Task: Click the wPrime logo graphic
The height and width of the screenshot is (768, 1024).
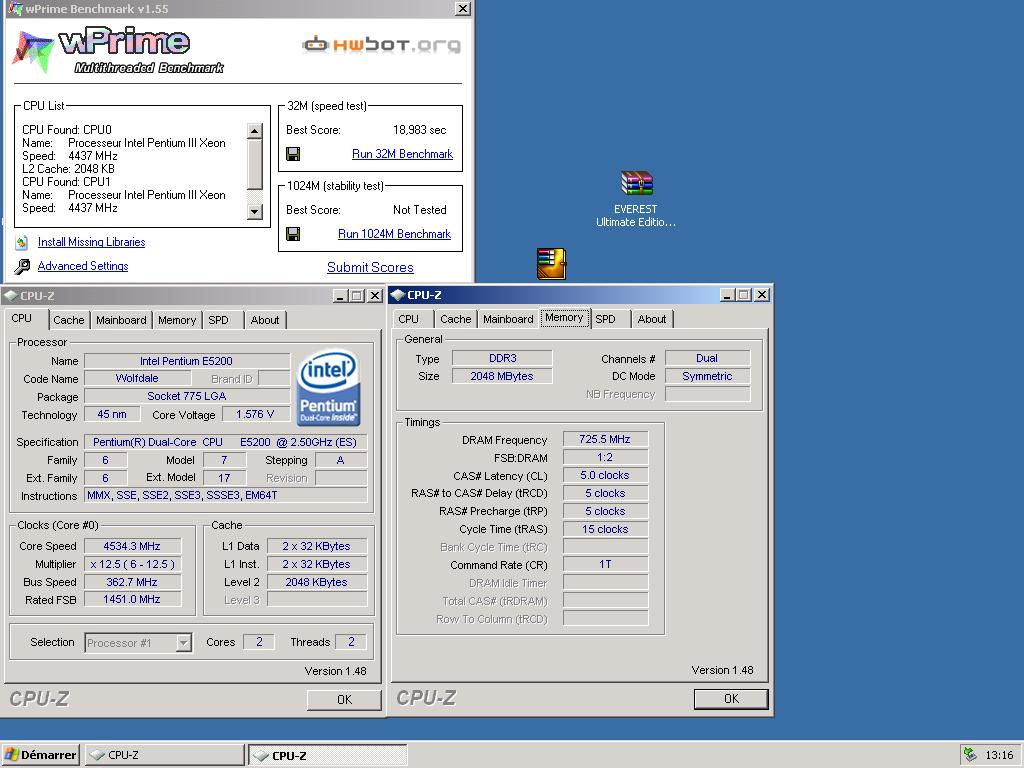Action: coord(118,51)
